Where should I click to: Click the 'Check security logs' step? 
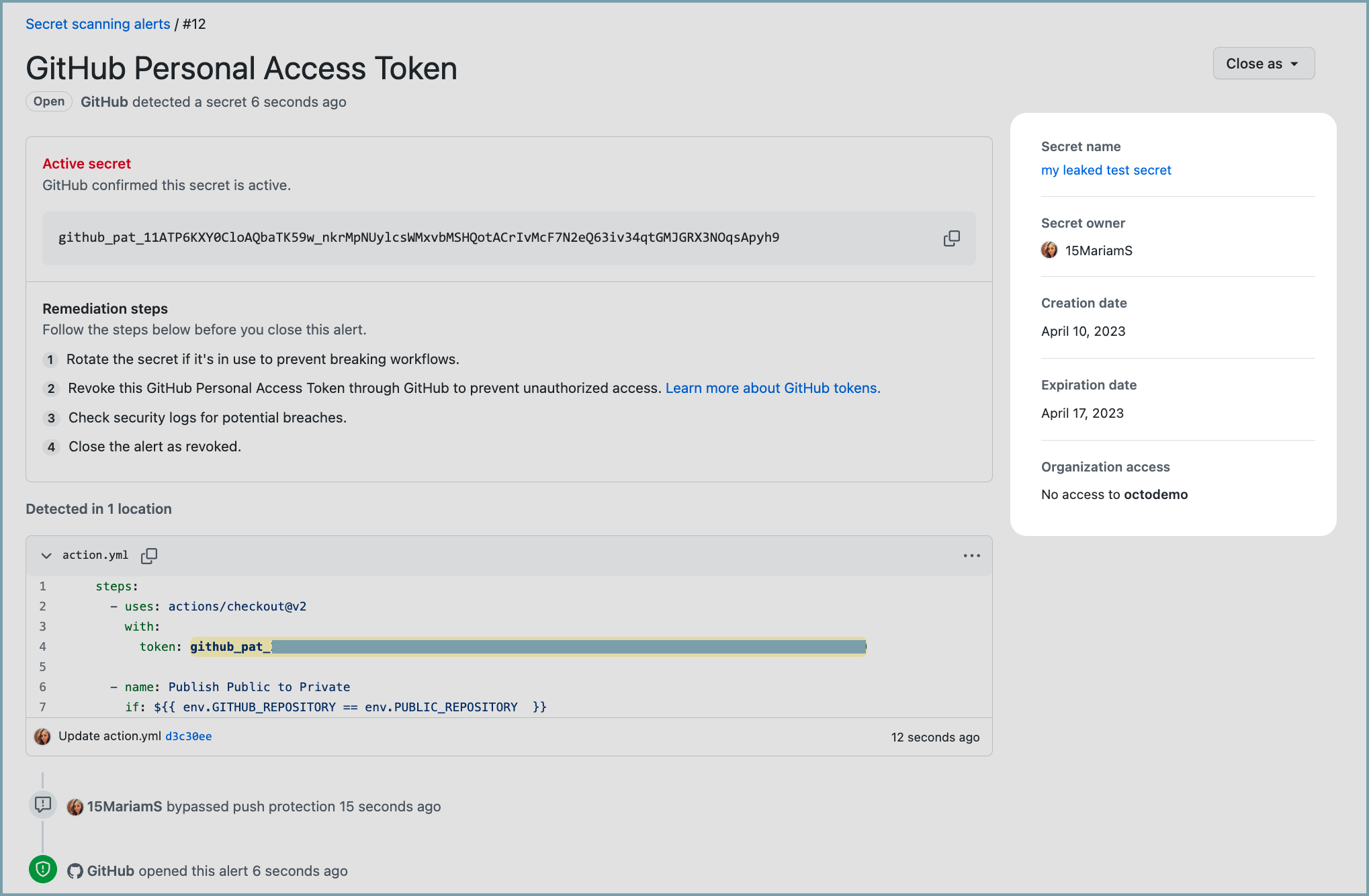click(207, 418)
